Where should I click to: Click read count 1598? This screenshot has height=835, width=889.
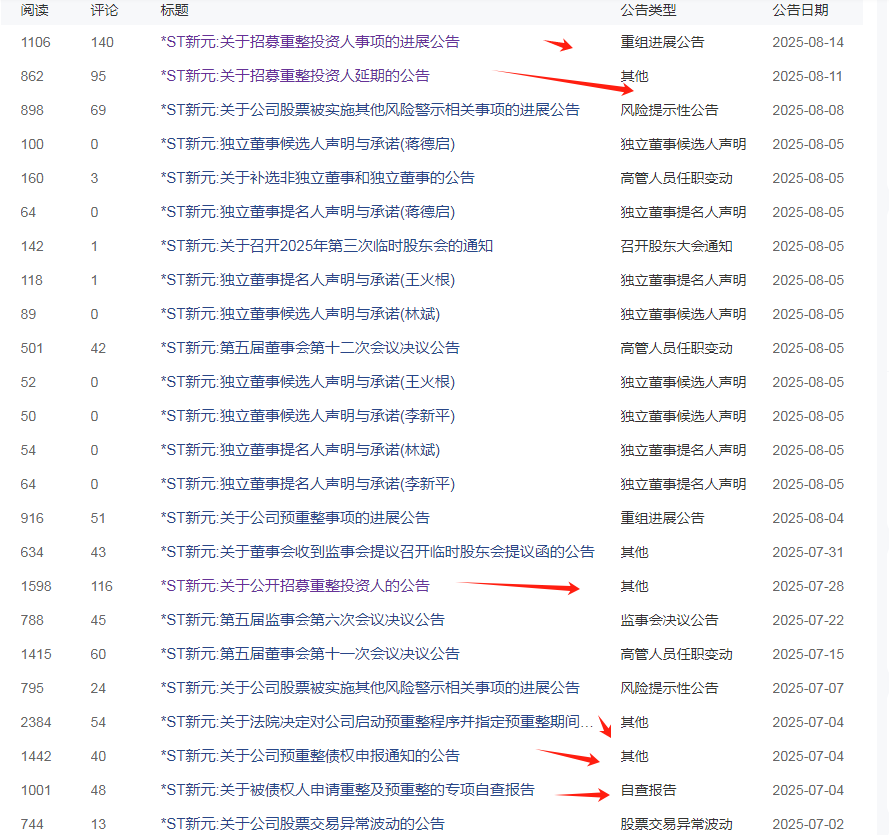36,587
